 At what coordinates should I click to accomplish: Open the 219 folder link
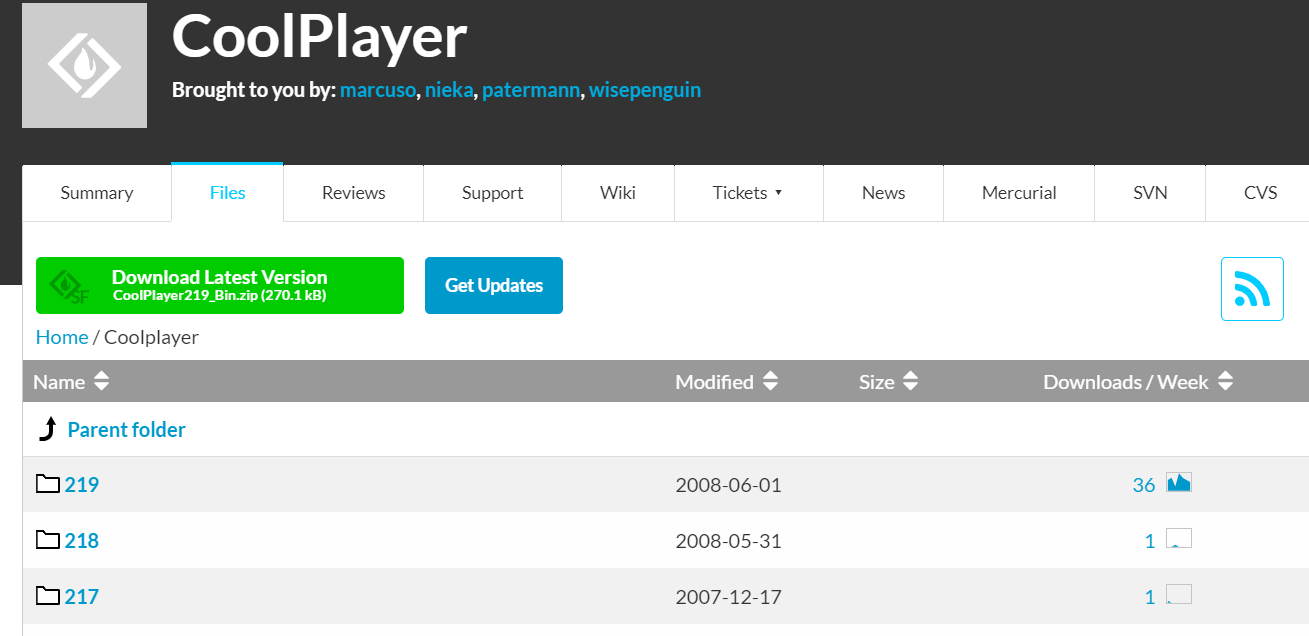pos(82,485)
